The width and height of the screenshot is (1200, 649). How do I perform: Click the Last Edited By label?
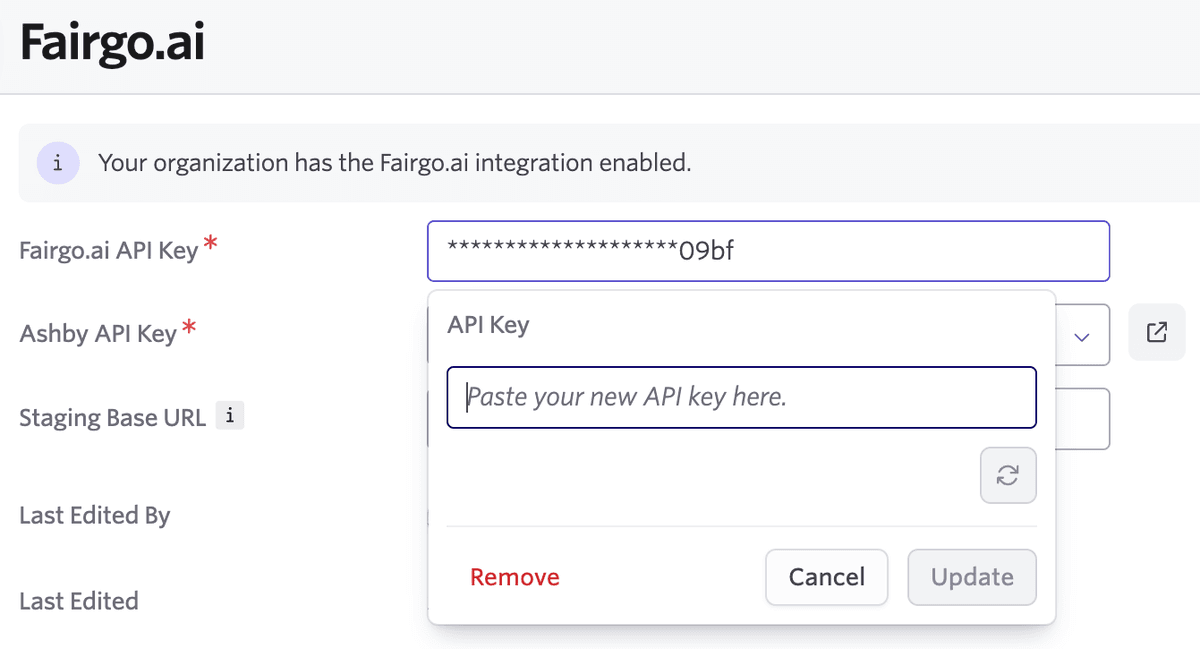[94, 515]
